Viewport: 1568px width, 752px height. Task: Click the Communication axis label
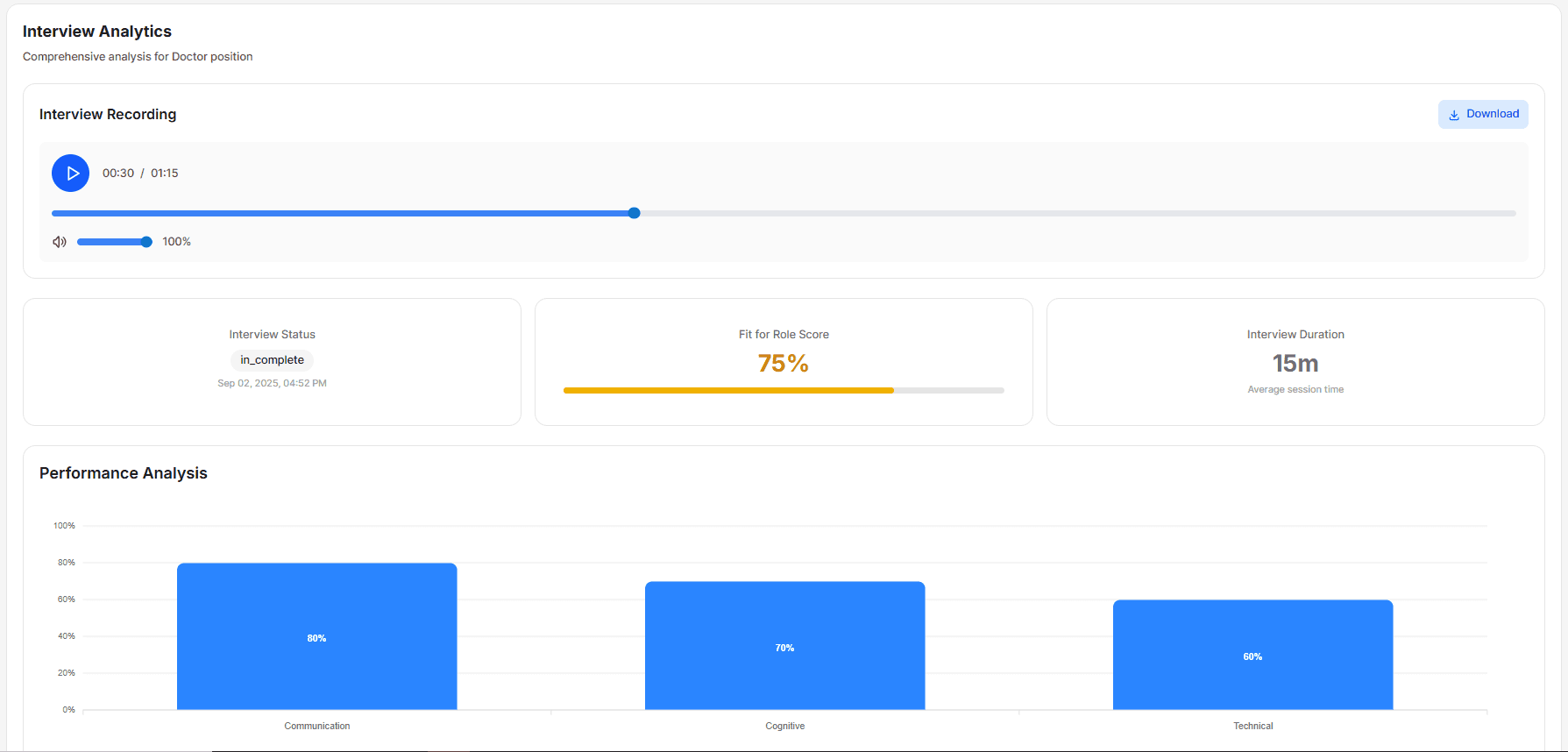tap(316, 726)
